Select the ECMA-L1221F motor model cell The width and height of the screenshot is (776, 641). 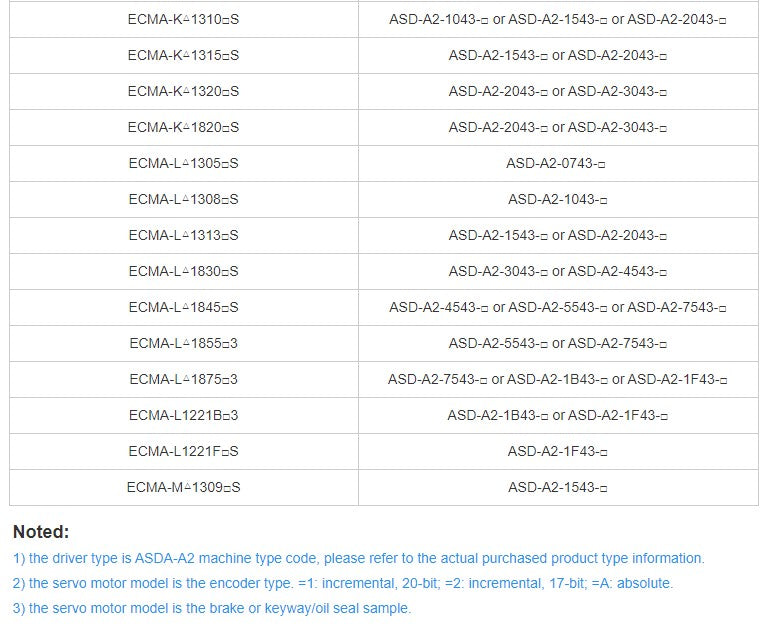[x=184, y=451]
